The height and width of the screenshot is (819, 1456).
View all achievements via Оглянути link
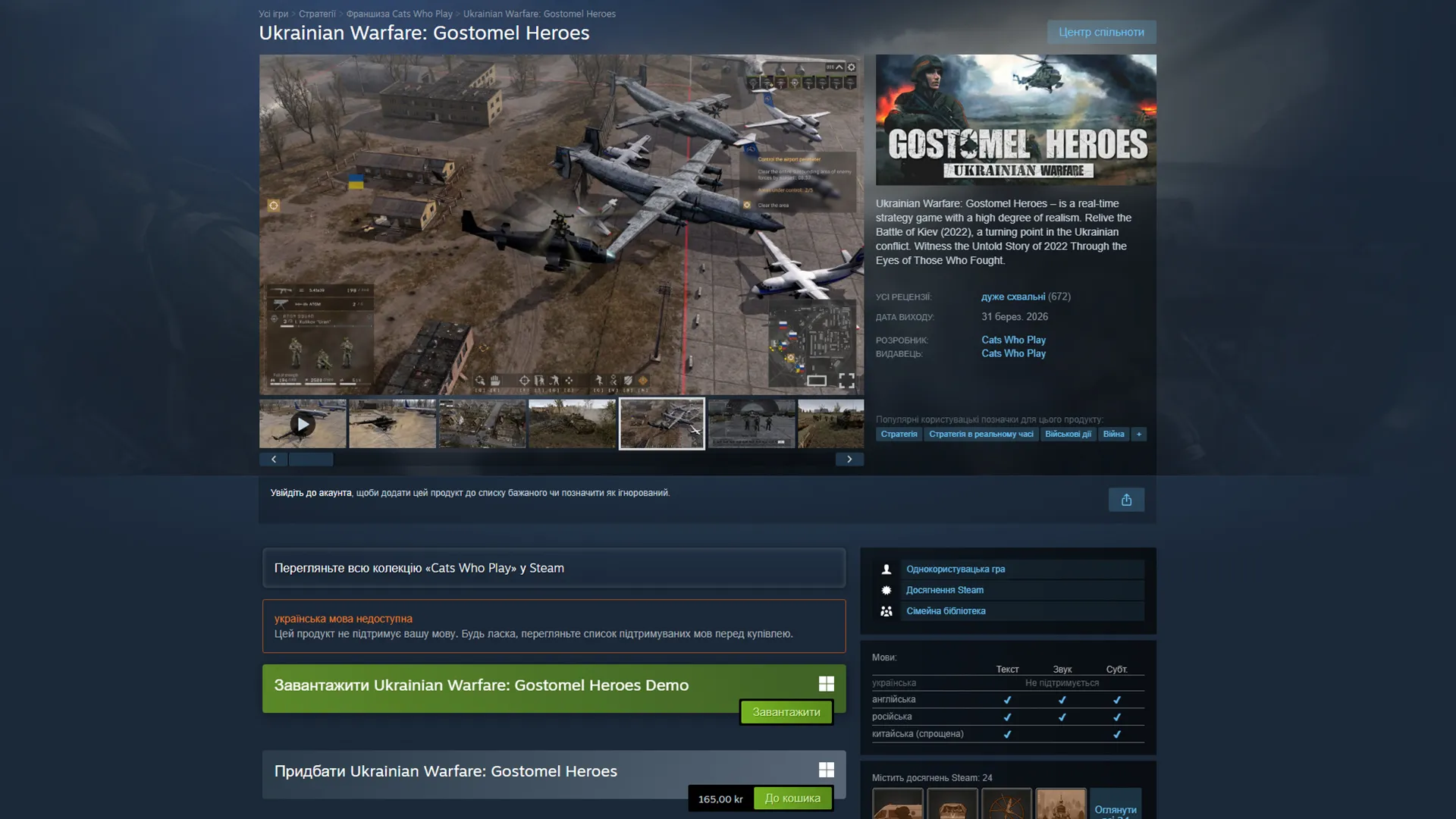(1116, 810)
